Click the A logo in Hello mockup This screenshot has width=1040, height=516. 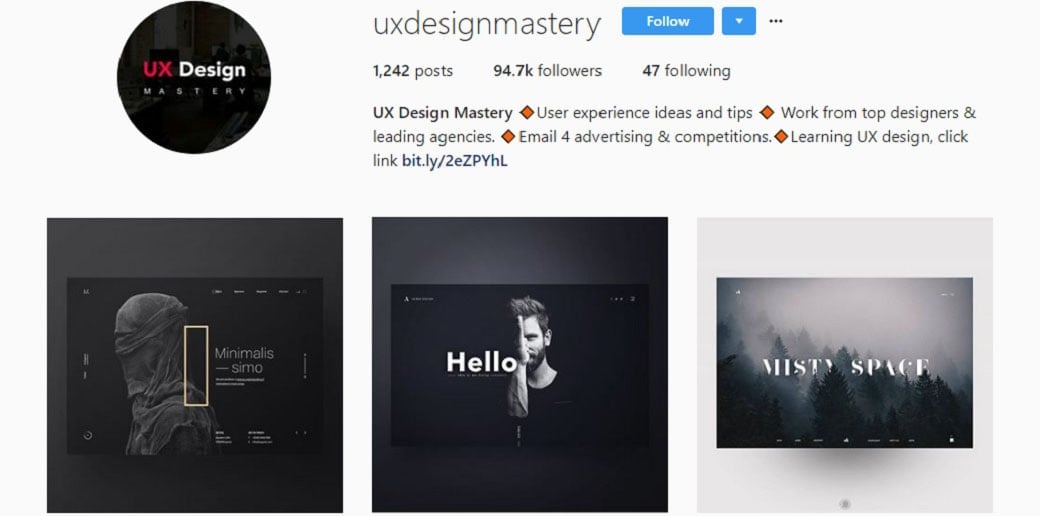[407, 299]
